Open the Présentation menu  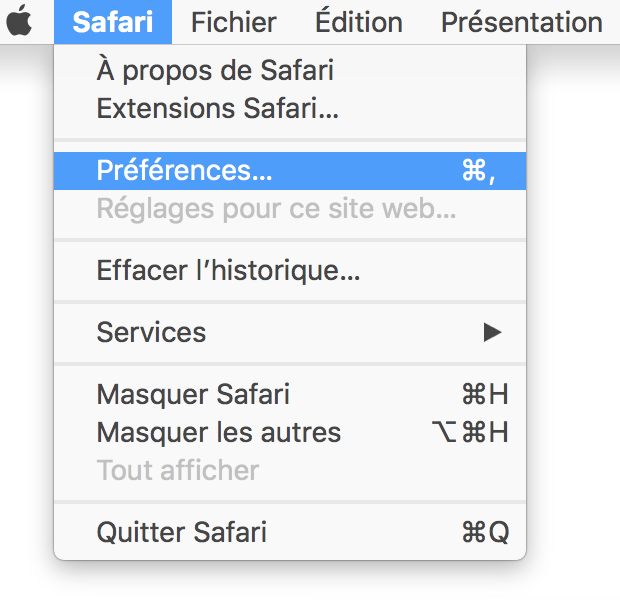coord(521,21)
